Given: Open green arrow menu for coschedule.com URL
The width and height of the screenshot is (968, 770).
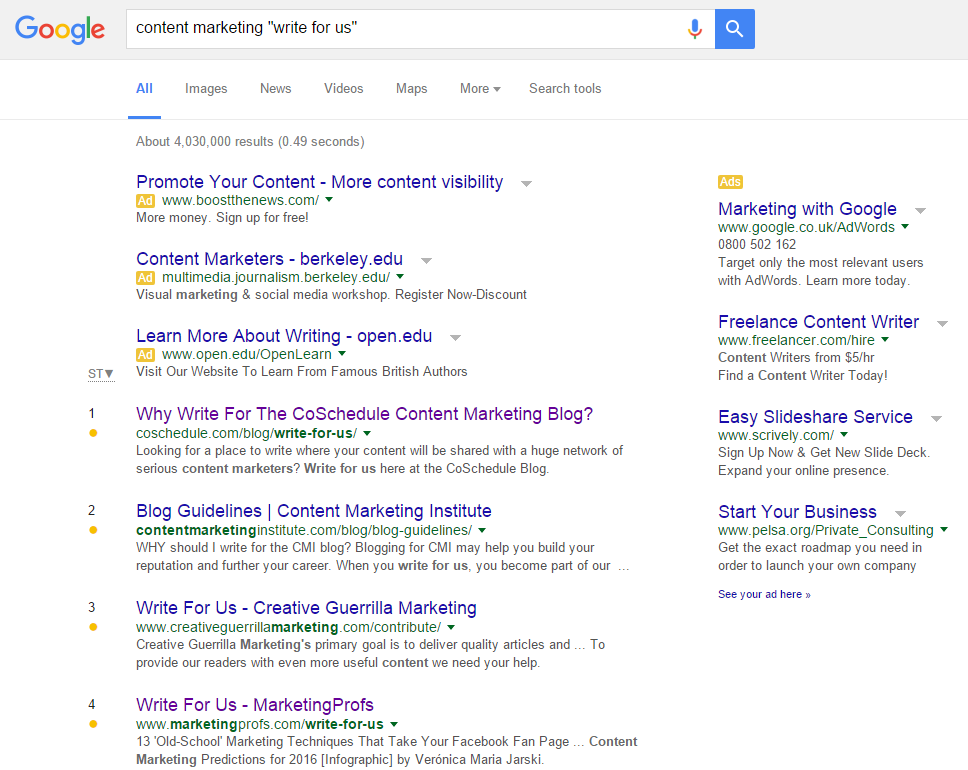Looking at the screenshot, I should [x=367, y=433].
